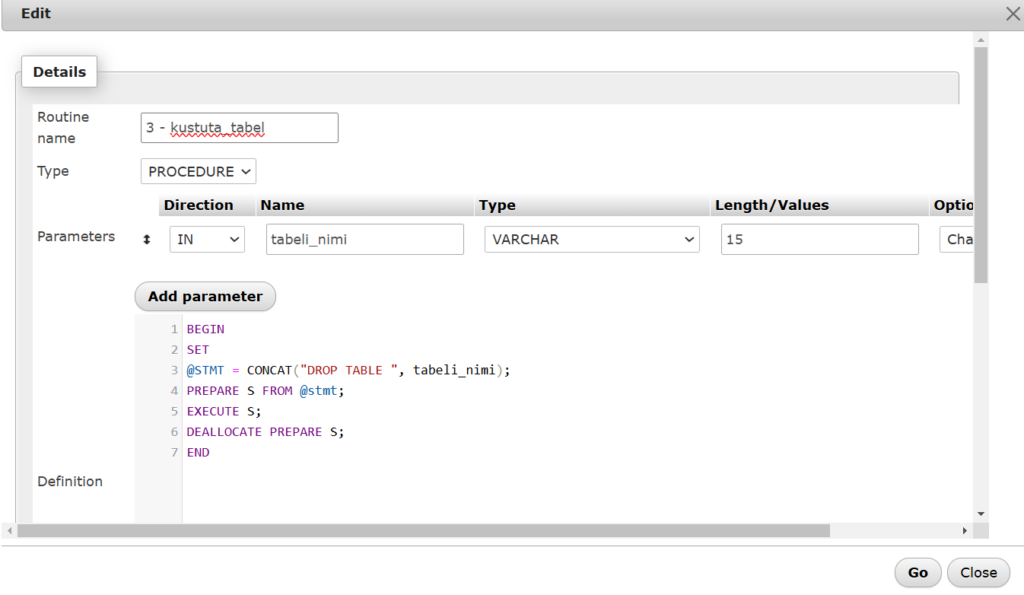
Task: Click the horizontal scrollbar left arrow
Action: pyautogui.click(x=9, y=530)
